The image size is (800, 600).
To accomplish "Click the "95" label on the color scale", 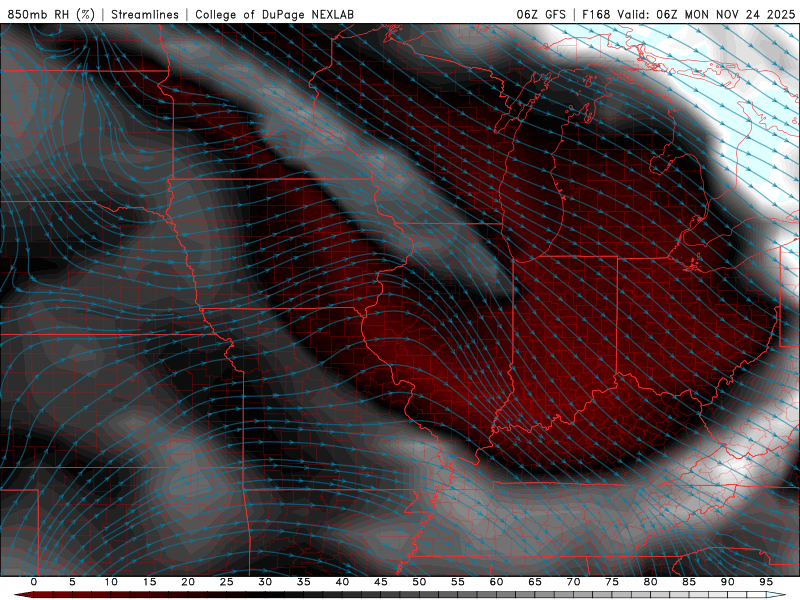I will [x=766, y=582].
